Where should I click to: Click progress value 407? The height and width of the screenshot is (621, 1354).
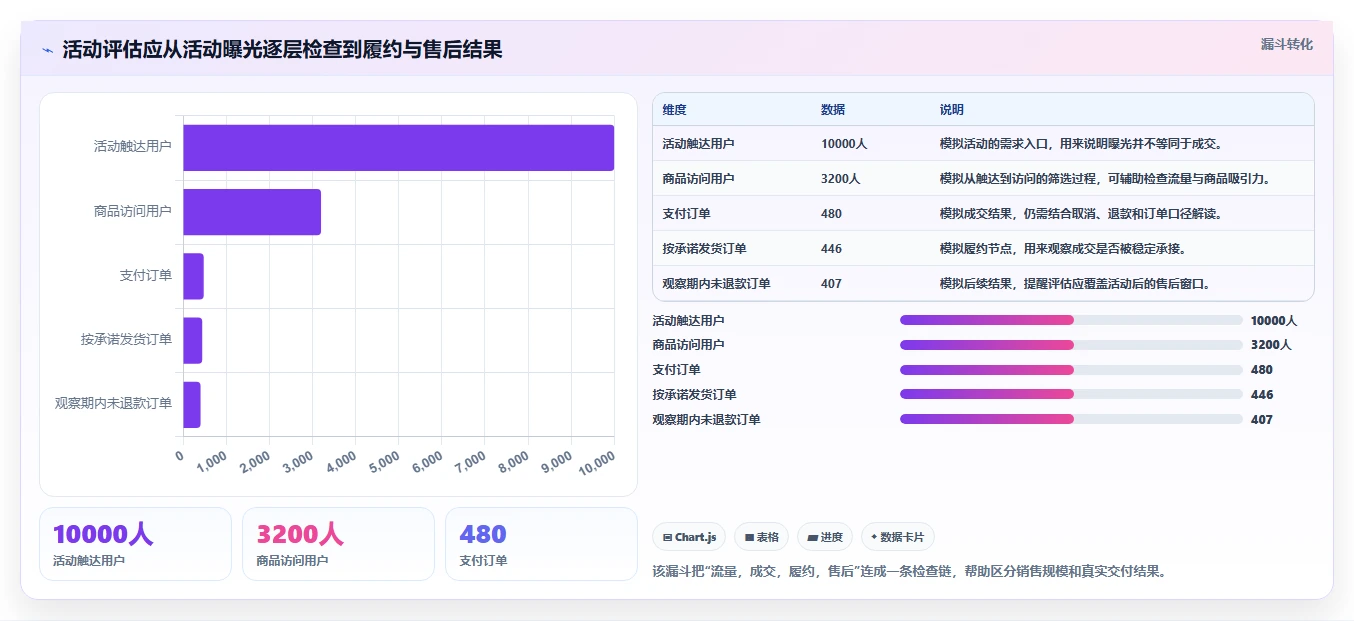point(1262,420)
